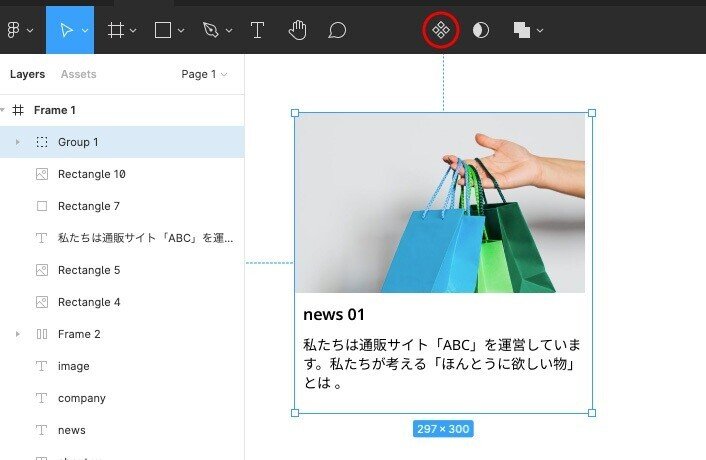
Task: Select the Rectangle shape tool
Action: (x=163, y=30)
